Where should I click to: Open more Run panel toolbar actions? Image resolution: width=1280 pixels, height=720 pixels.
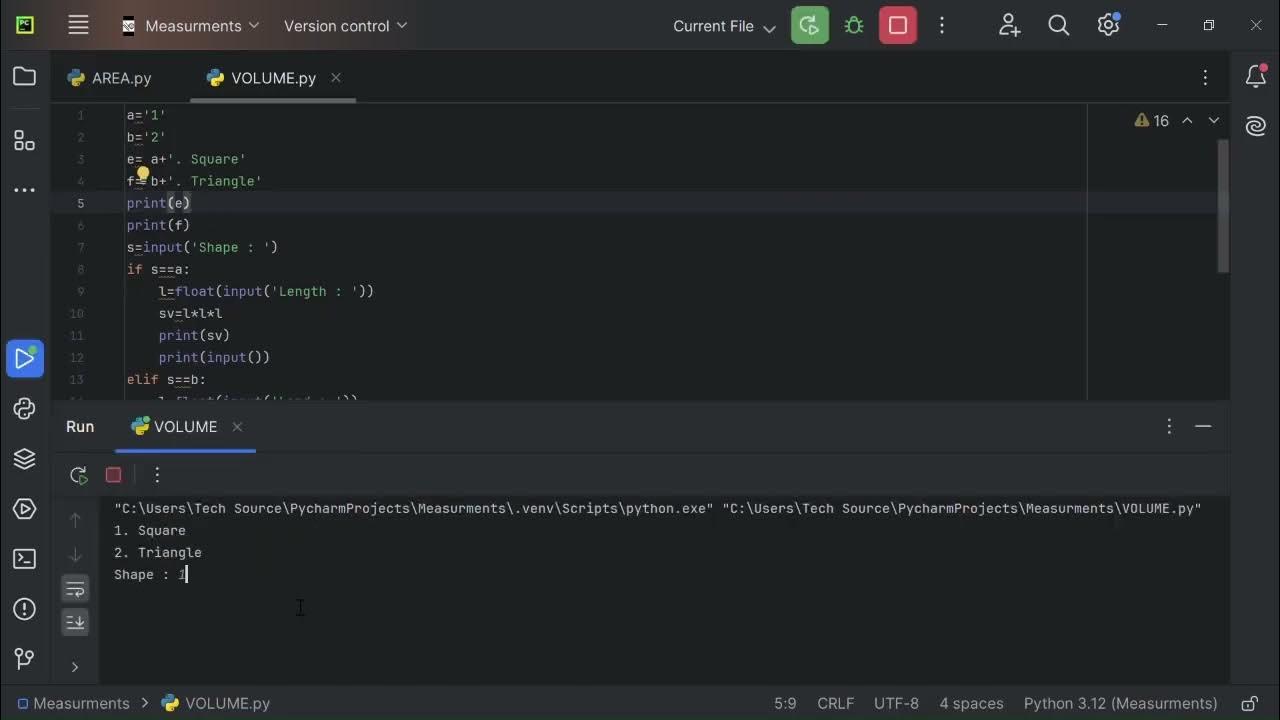pyautogui.click(x=157, y=475)
